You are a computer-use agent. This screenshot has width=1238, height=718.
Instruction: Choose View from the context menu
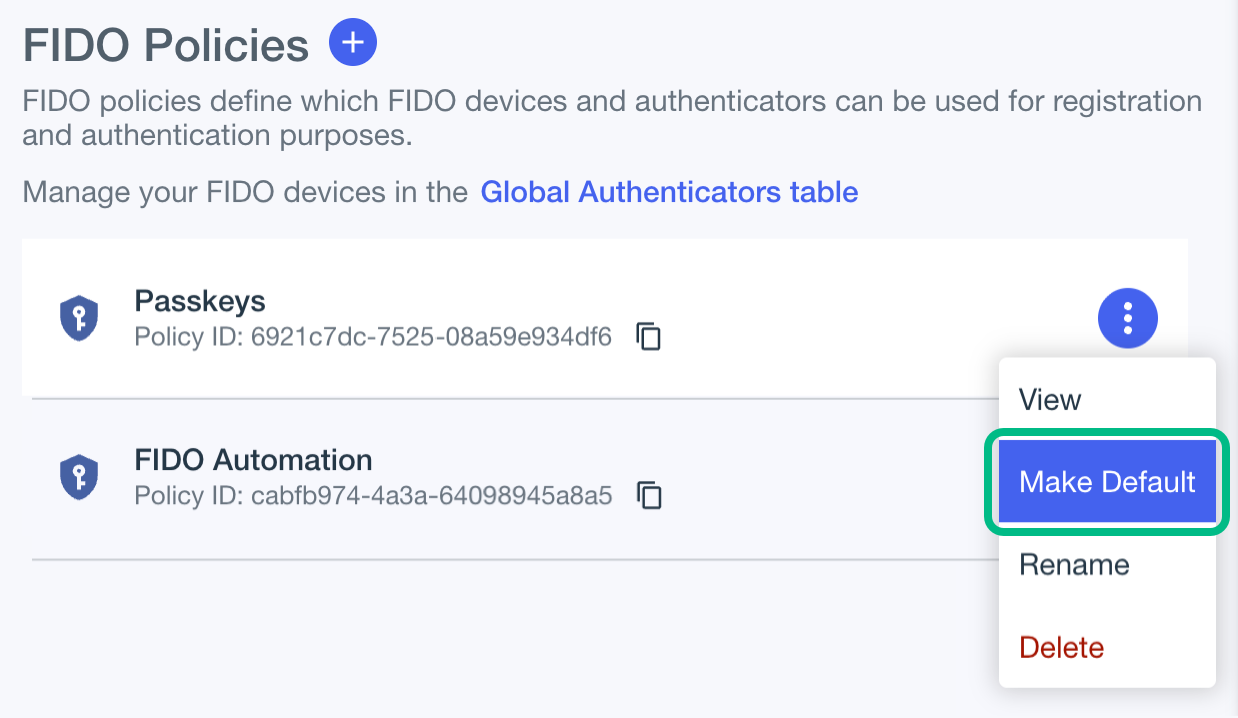pyautogui.click(x=1050, y=400)
